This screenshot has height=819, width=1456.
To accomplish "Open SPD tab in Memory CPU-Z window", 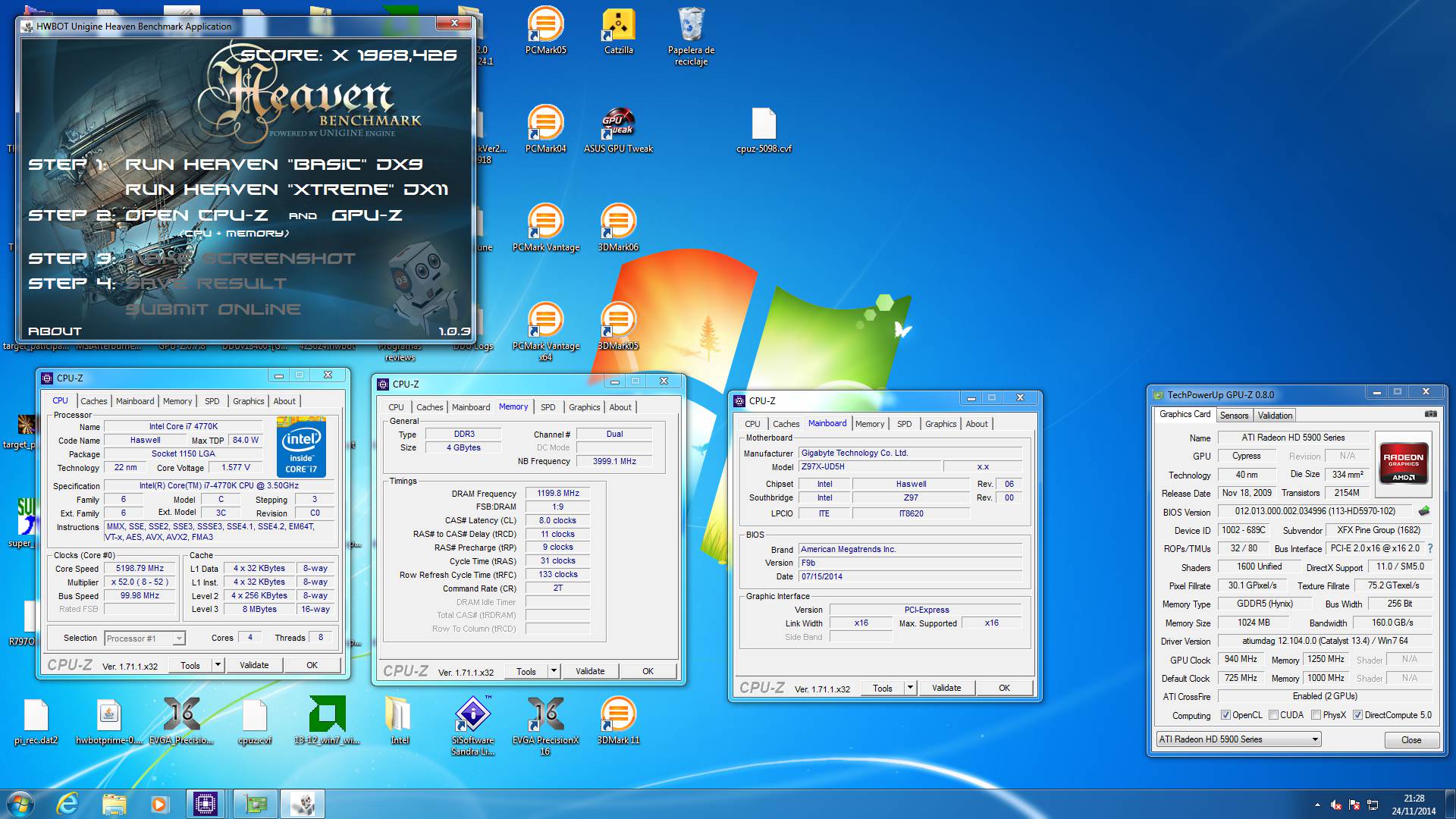I will pos(548,407).
